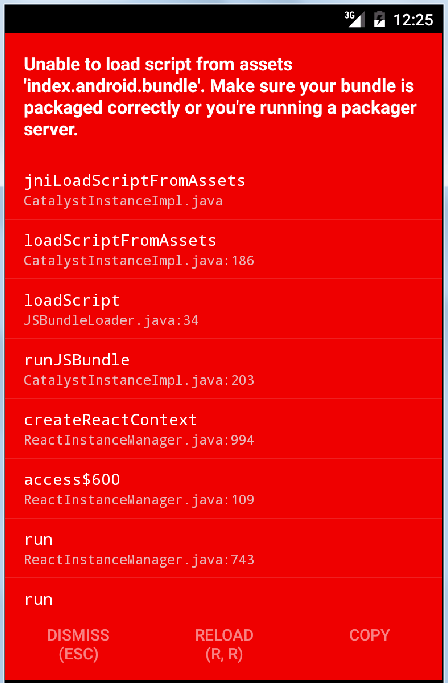
Task: Tap the 12:25 clock in status bar
Action: point(413,20)
